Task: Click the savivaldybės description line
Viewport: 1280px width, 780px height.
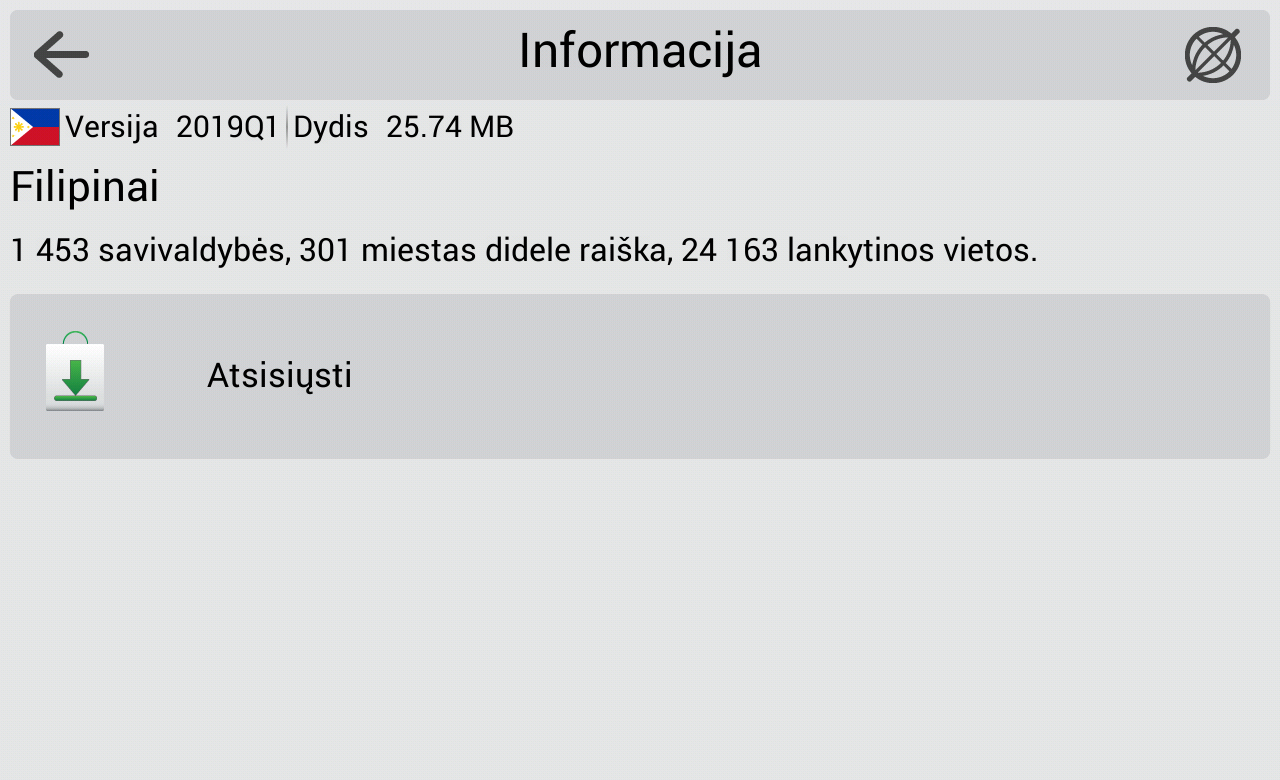Action: pyautogui.click(x=524, y=250)
